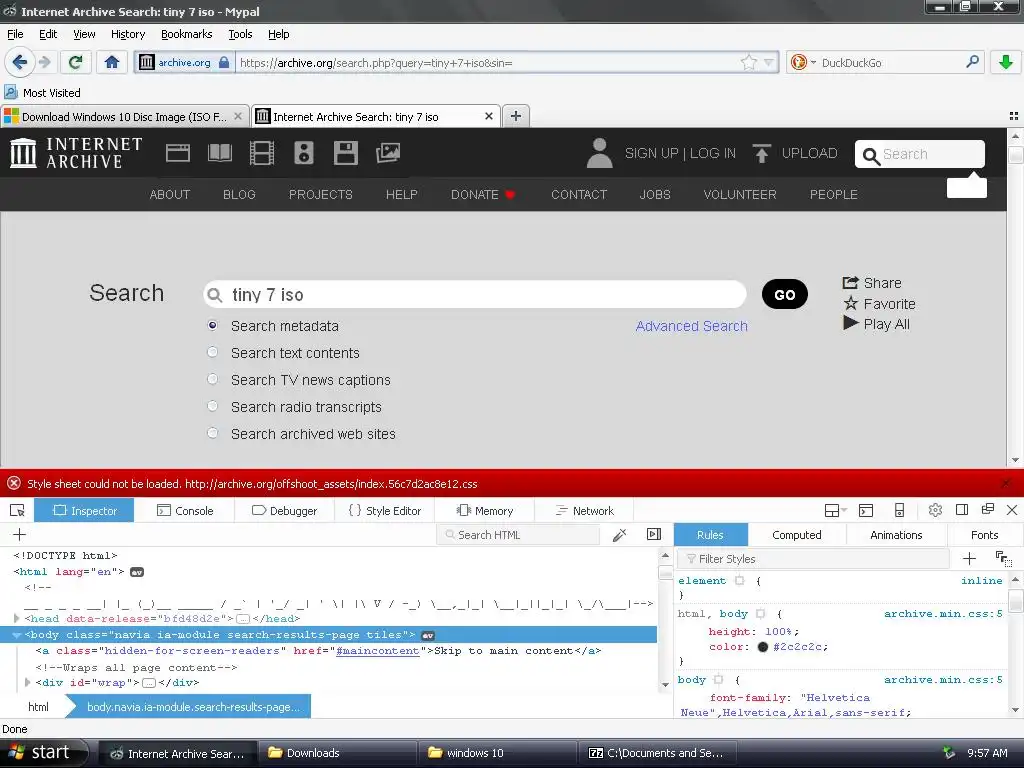Click the Search HTML field
The width and height of the screenshot is (1024, 768).
(x=518, y=535)
